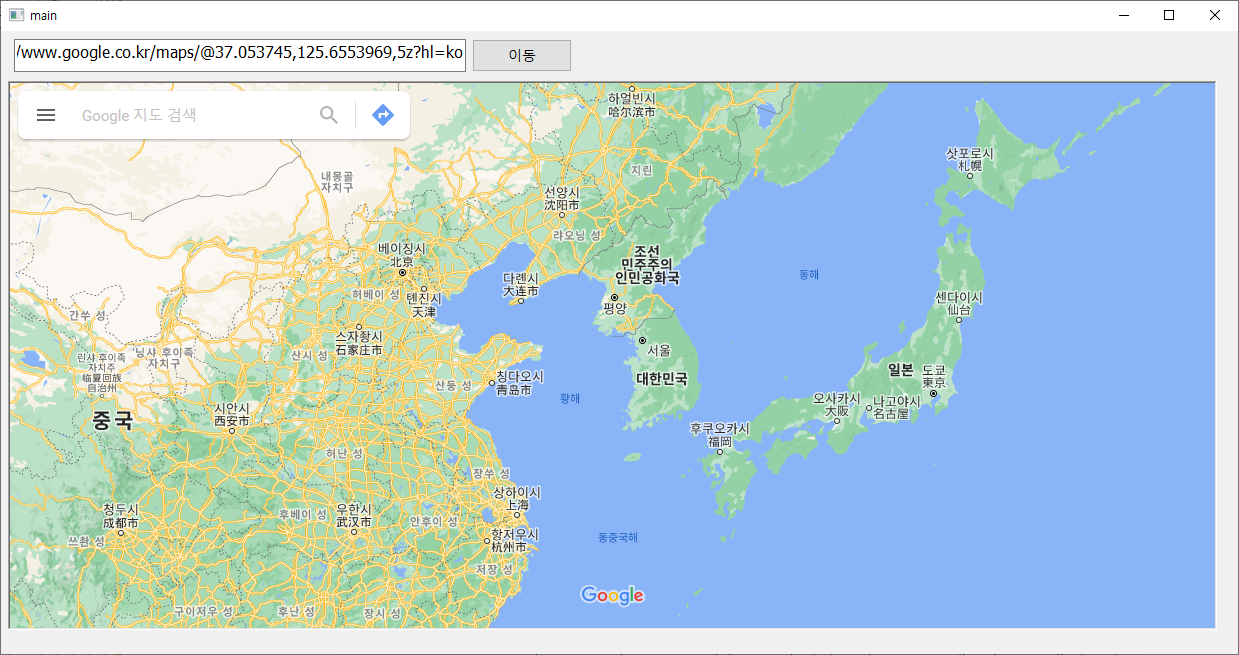1239x655 pixels.
Task: Click the 후베이 성 province label
Action: (x=302, y=514)
